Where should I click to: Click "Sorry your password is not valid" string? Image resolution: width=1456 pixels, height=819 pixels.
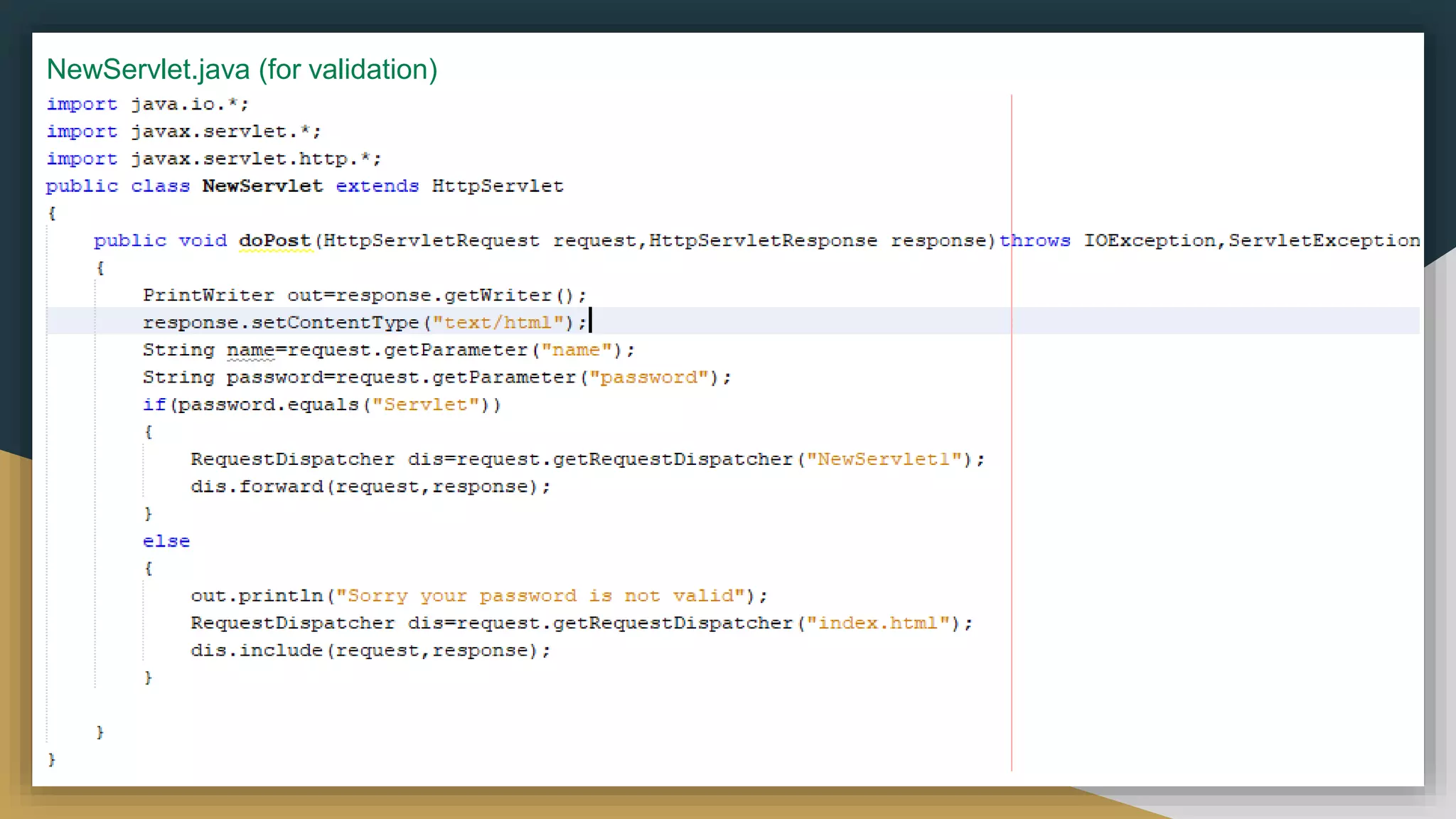[540, 596]
